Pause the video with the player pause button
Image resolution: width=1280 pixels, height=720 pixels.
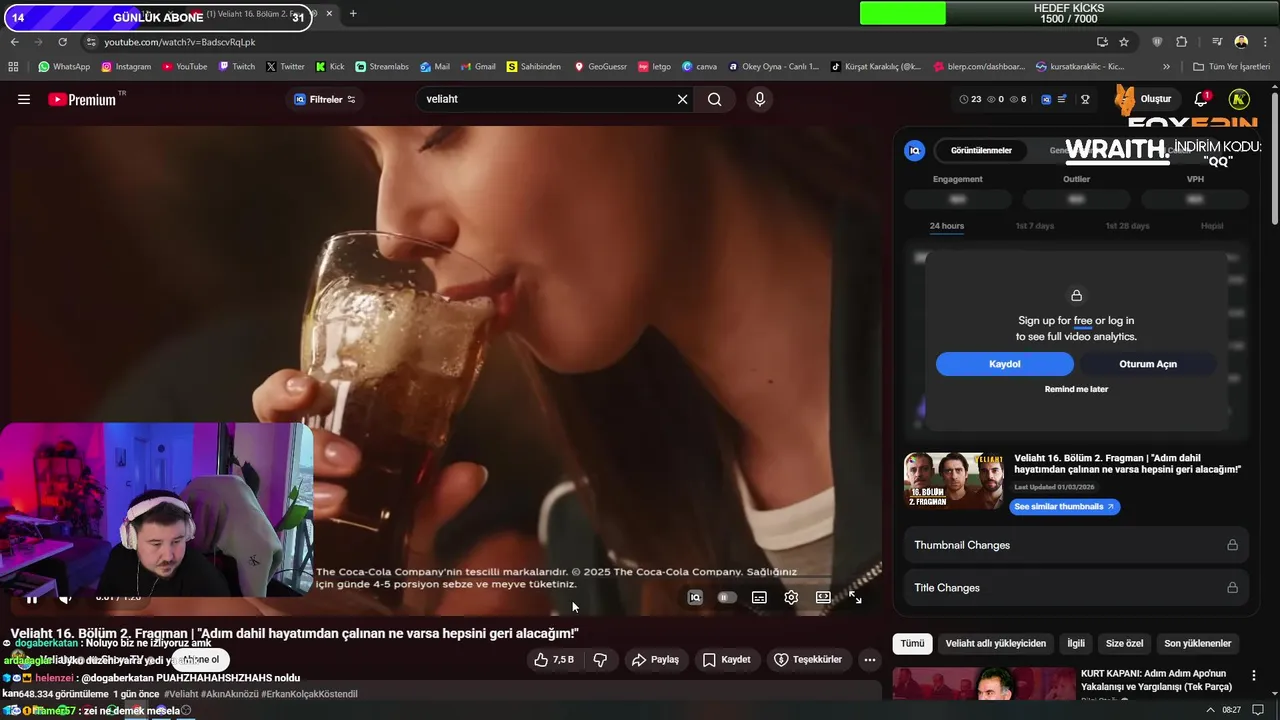(x=32, y=598)
